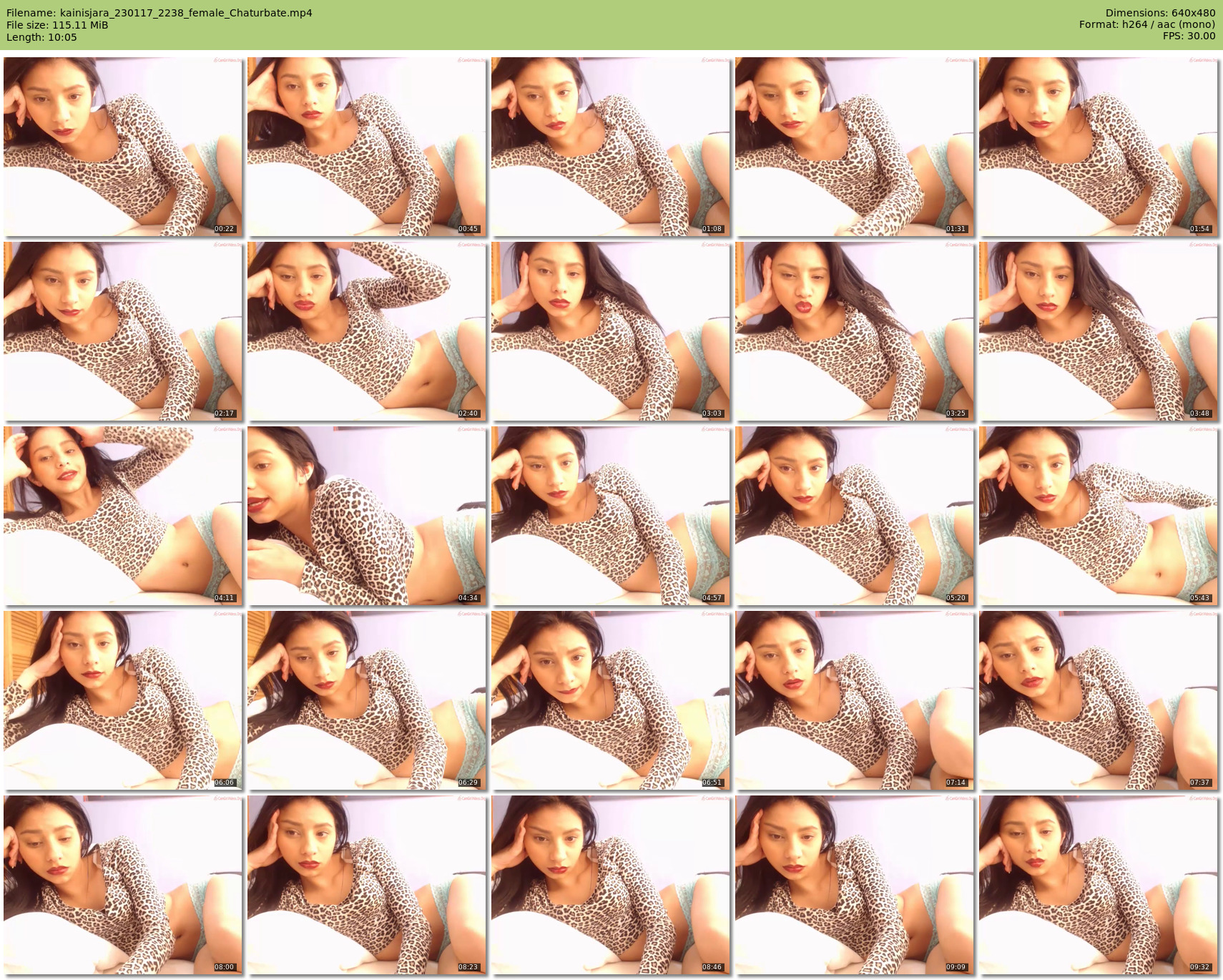Viewport: 1223px width, 980px height.
Task: Click the thumbnail timestamped 00:22
Action: point(123,147)
